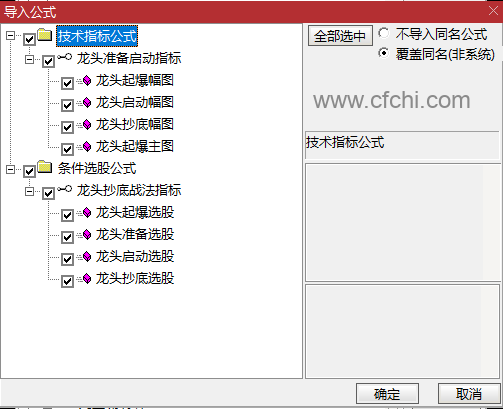Image resolution: width=503 pixels, height=409 pixels.
Task: Click the magenta diamond icon of 龙头起爆幅图
Action: coord(87,80)
